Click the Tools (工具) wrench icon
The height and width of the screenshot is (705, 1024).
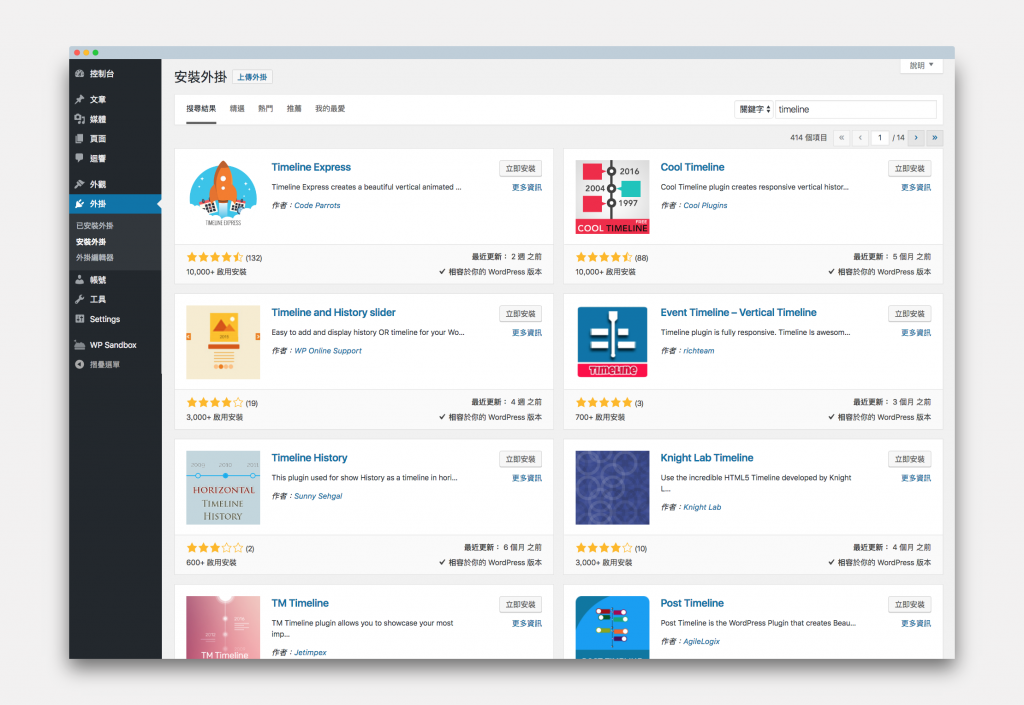tap(80, 299)
